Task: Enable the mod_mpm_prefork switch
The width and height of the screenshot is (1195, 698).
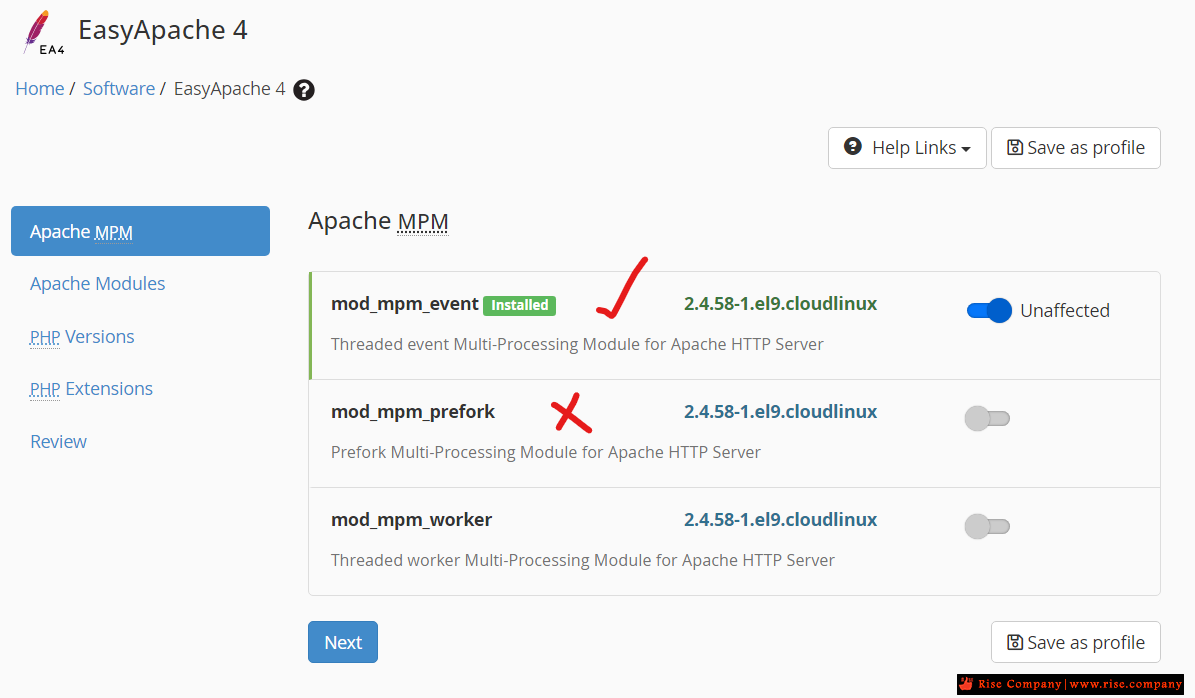Action: pyautogui.click(x=987, y=418)
